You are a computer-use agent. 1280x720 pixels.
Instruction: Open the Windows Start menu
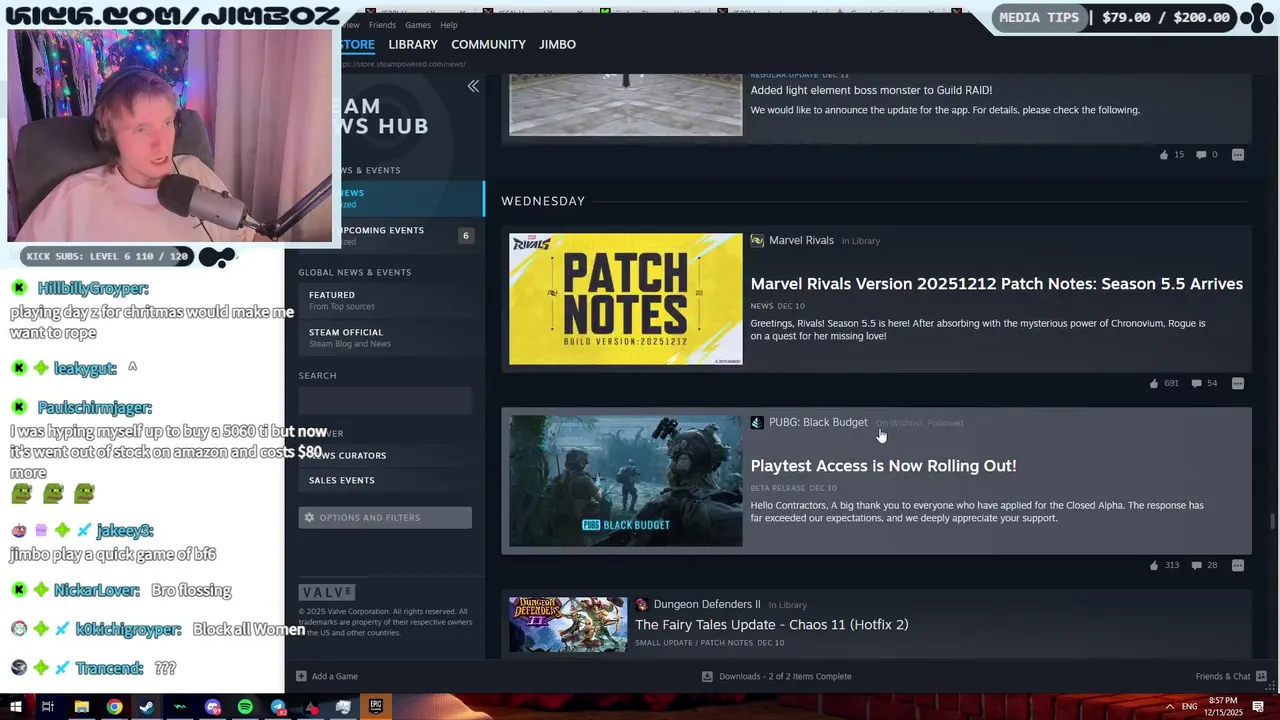pos(15,707)
